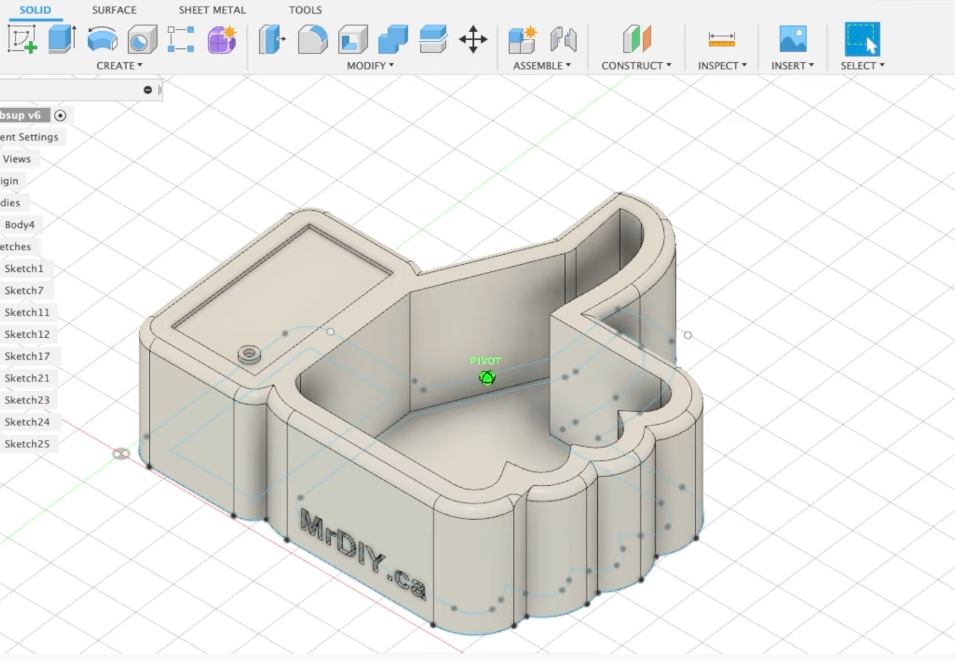955x661 pixels.
Task: Select Sketch17 in the browser
Action: (x=27, y=356)
